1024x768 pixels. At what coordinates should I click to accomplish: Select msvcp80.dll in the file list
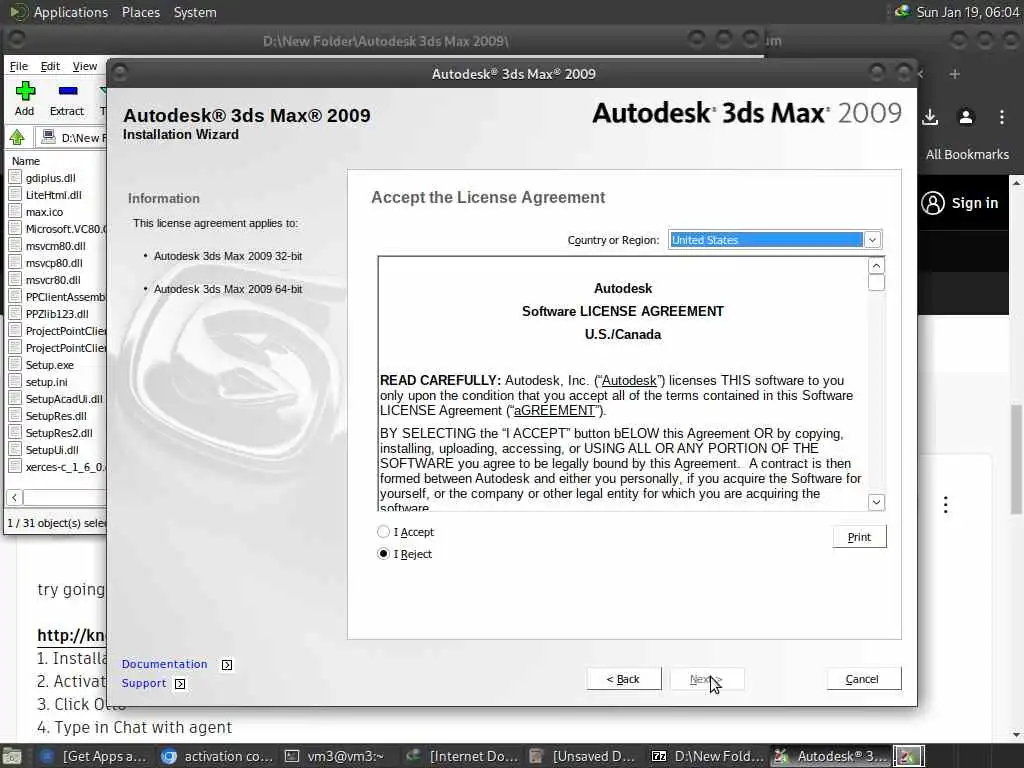pos(54,263)
